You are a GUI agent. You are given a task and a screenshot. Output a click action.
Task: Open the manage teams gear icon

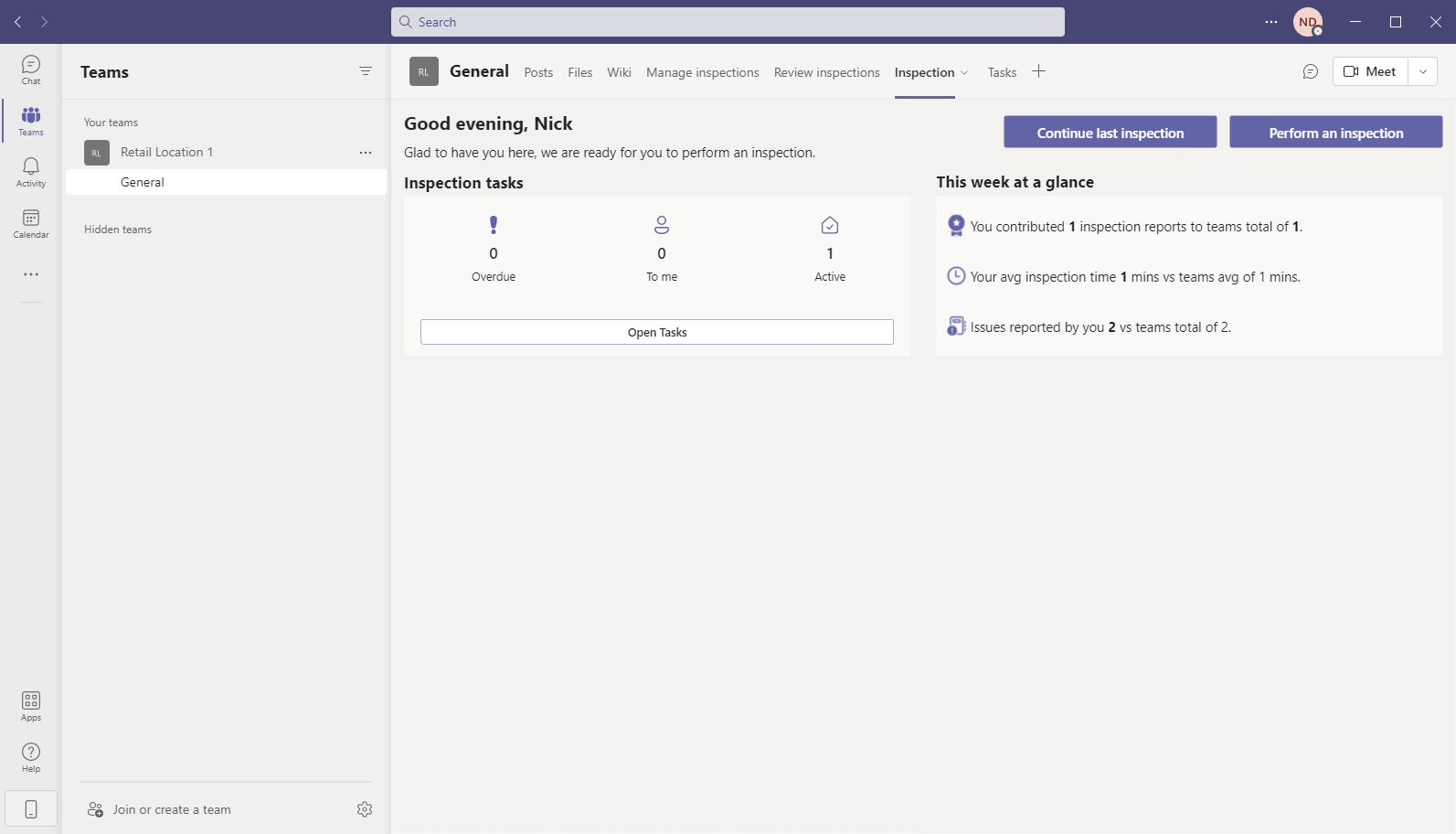pos(365,809)
